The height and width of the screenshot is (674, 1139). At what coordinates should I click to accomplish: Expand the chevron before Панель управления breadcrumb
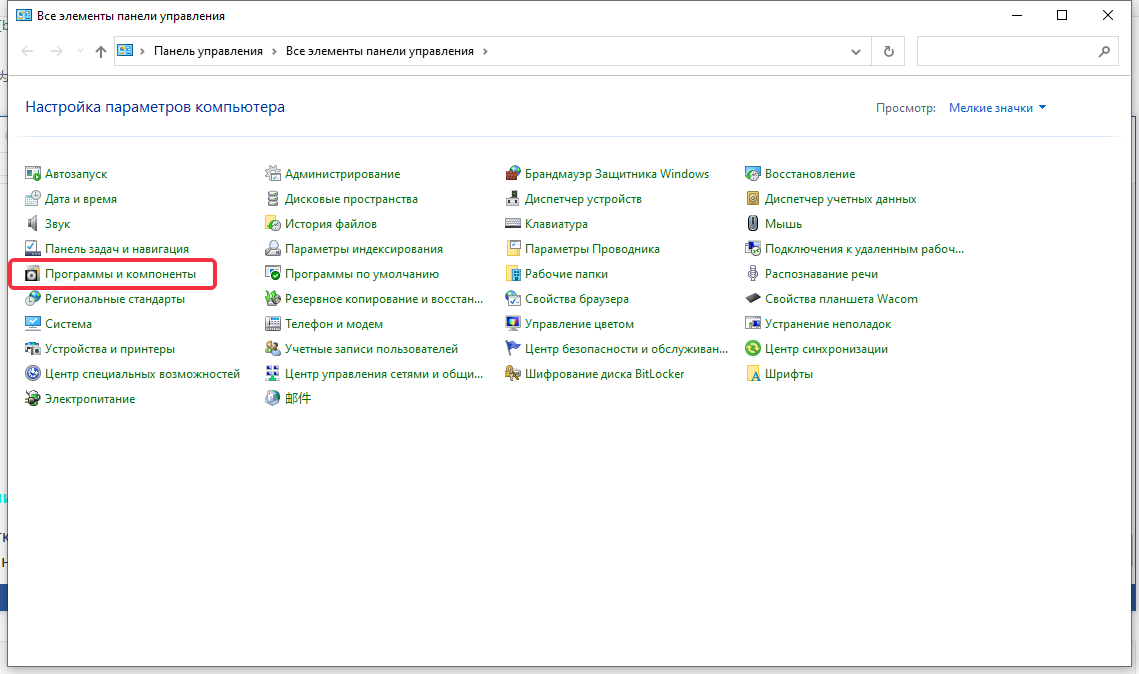142,51
